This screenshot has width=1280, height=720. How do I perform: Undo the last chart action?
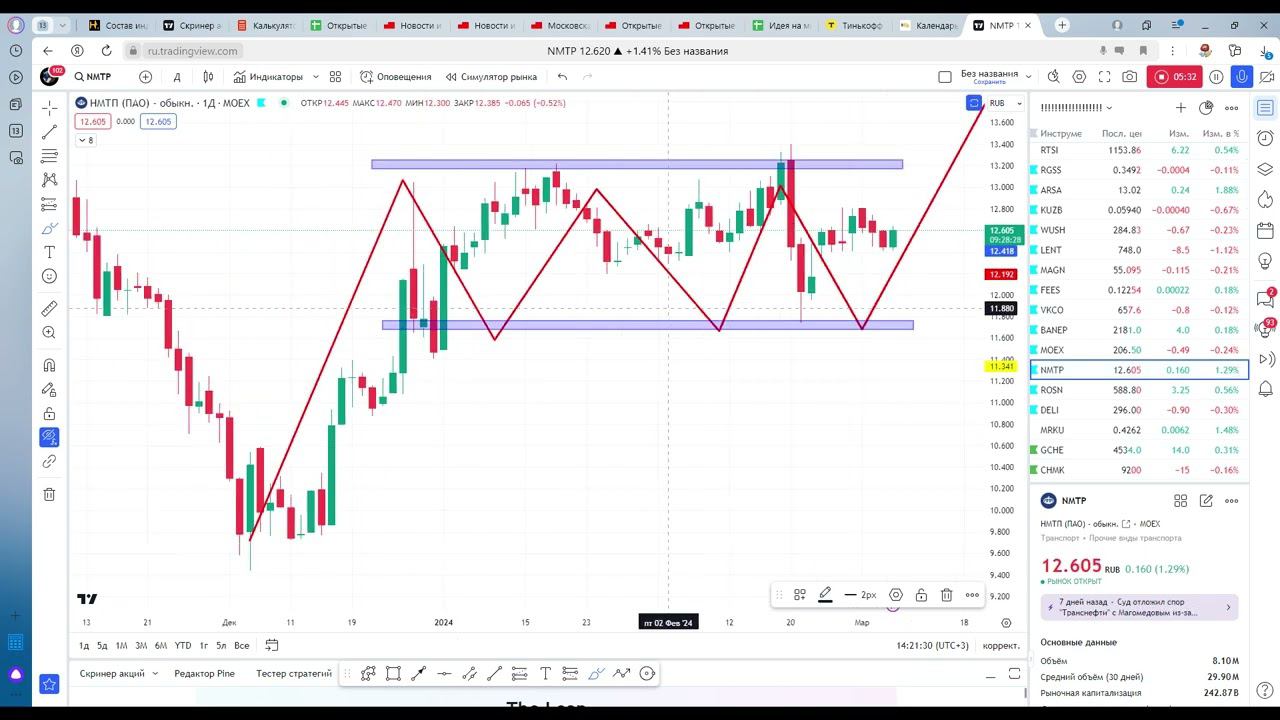pyautogui.click(x=562, y=76)
